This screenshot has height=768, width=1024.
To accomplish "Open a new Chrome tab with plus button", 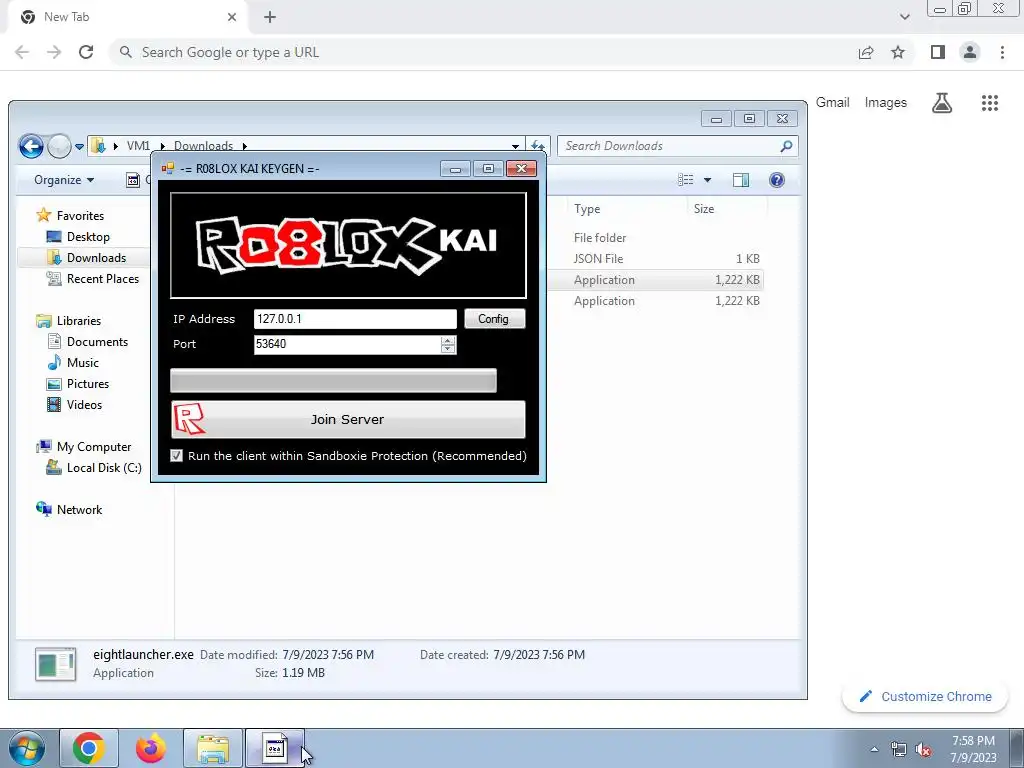I will coord(270,18).
